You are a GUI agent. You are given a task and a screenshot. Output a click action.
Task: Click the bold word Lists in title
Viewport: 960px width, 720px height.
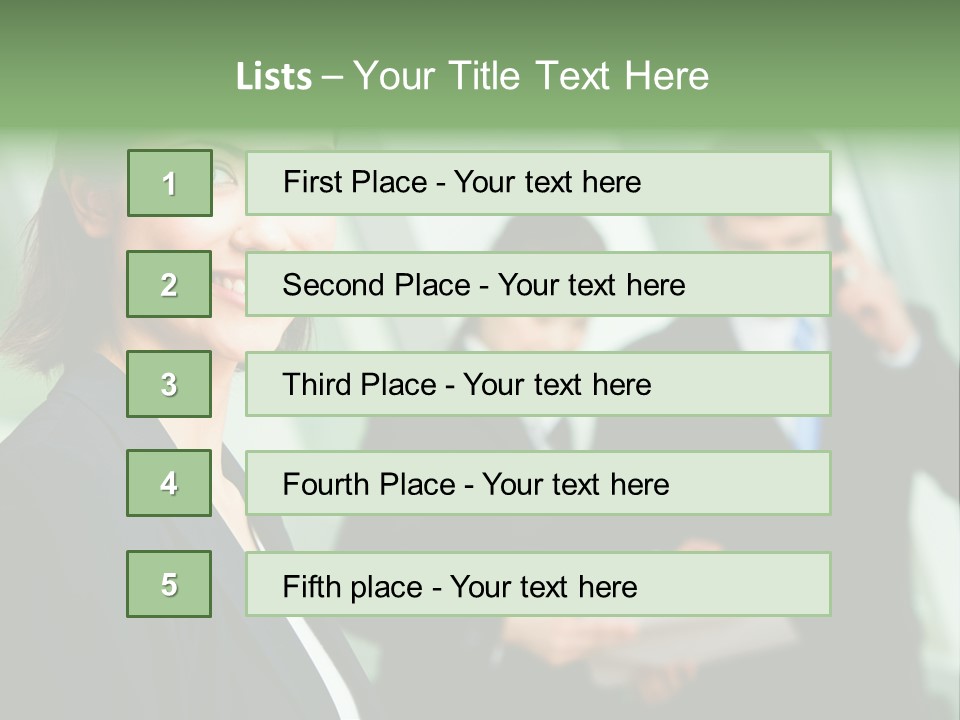[274, 76]
